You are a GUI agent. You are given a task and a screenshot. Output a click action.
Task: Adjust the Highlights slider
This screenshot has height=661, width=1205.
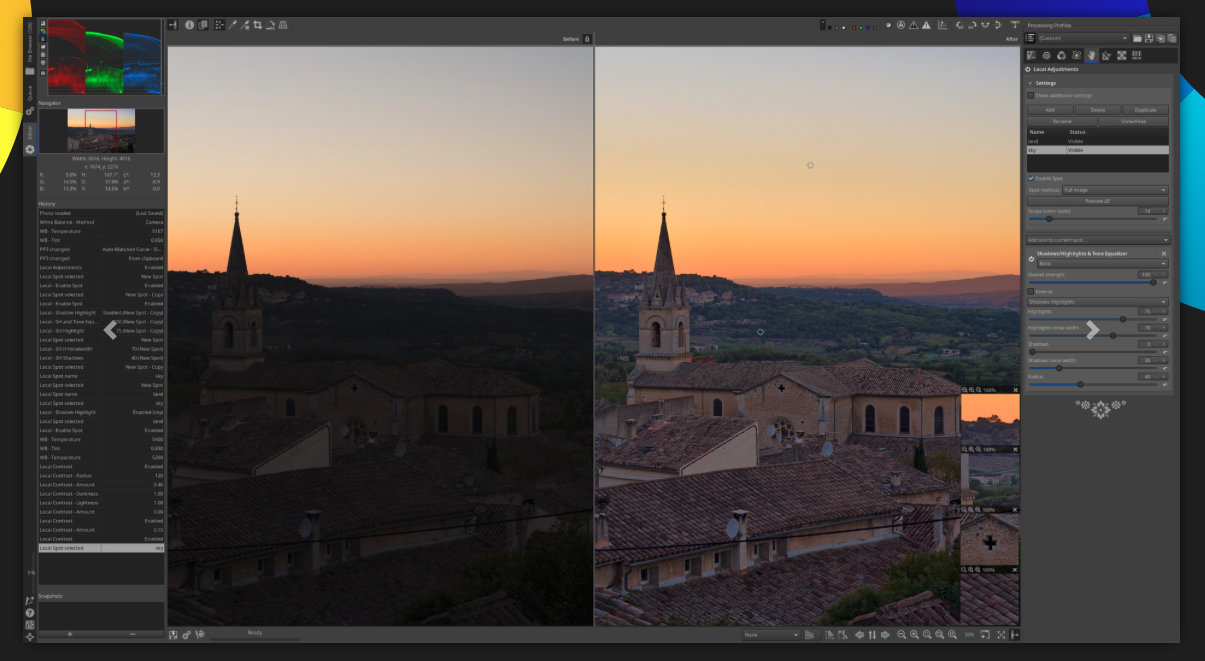click(1091, 319)
